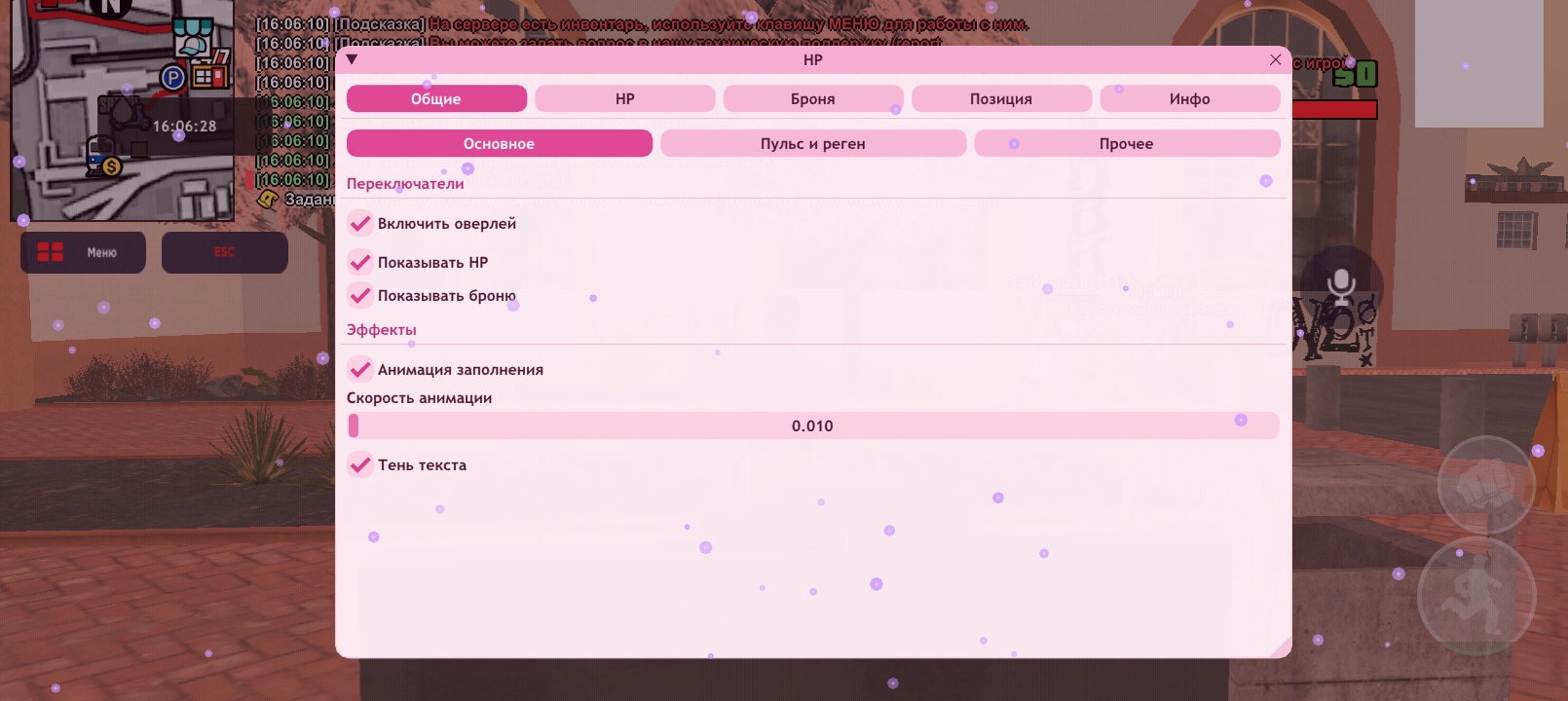This screenshot has height=701, width=1568.
Task: Tap the punch fist action button
Action: (1486, 484)
